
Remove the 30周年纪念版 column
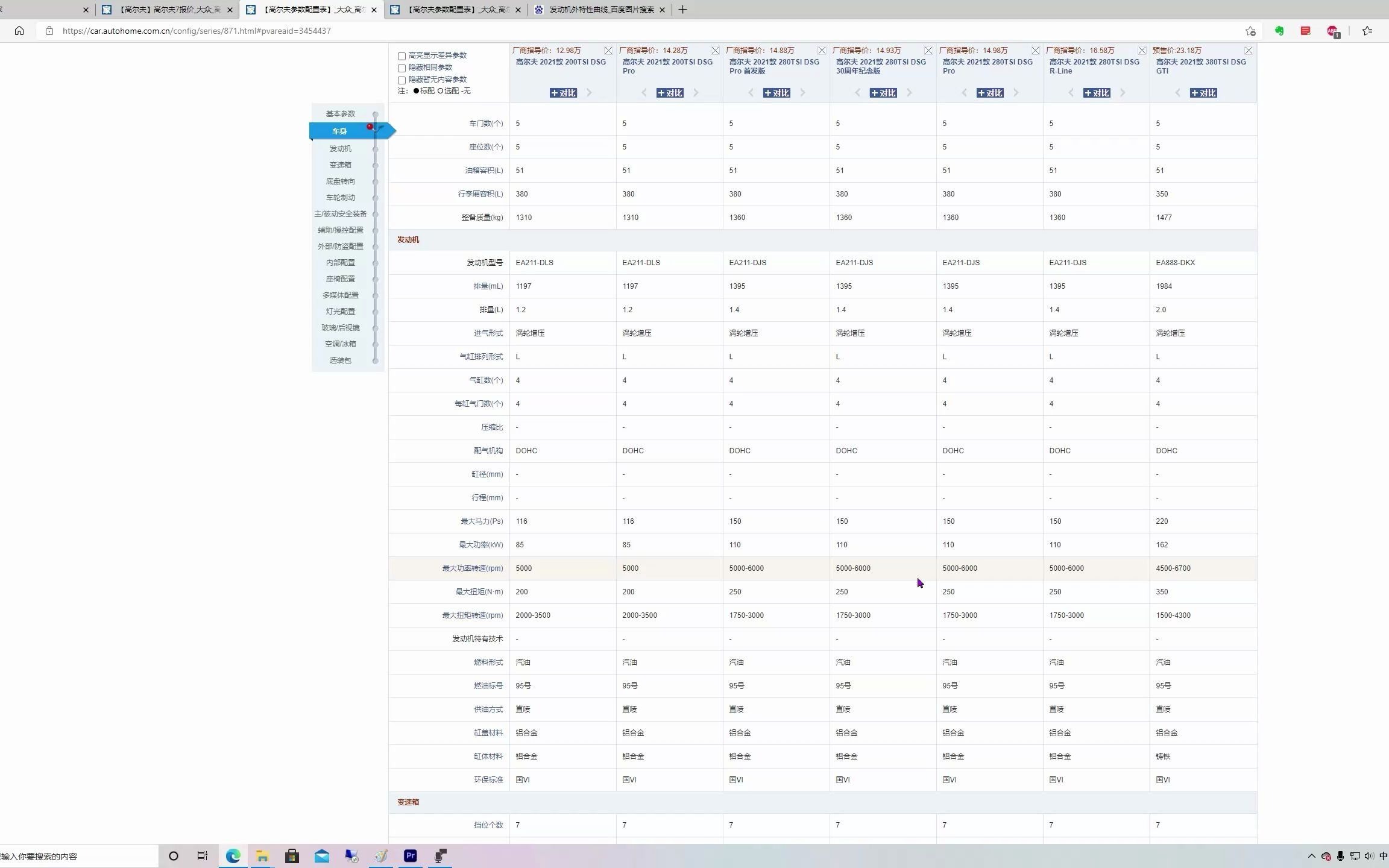[x=928, y=51]
